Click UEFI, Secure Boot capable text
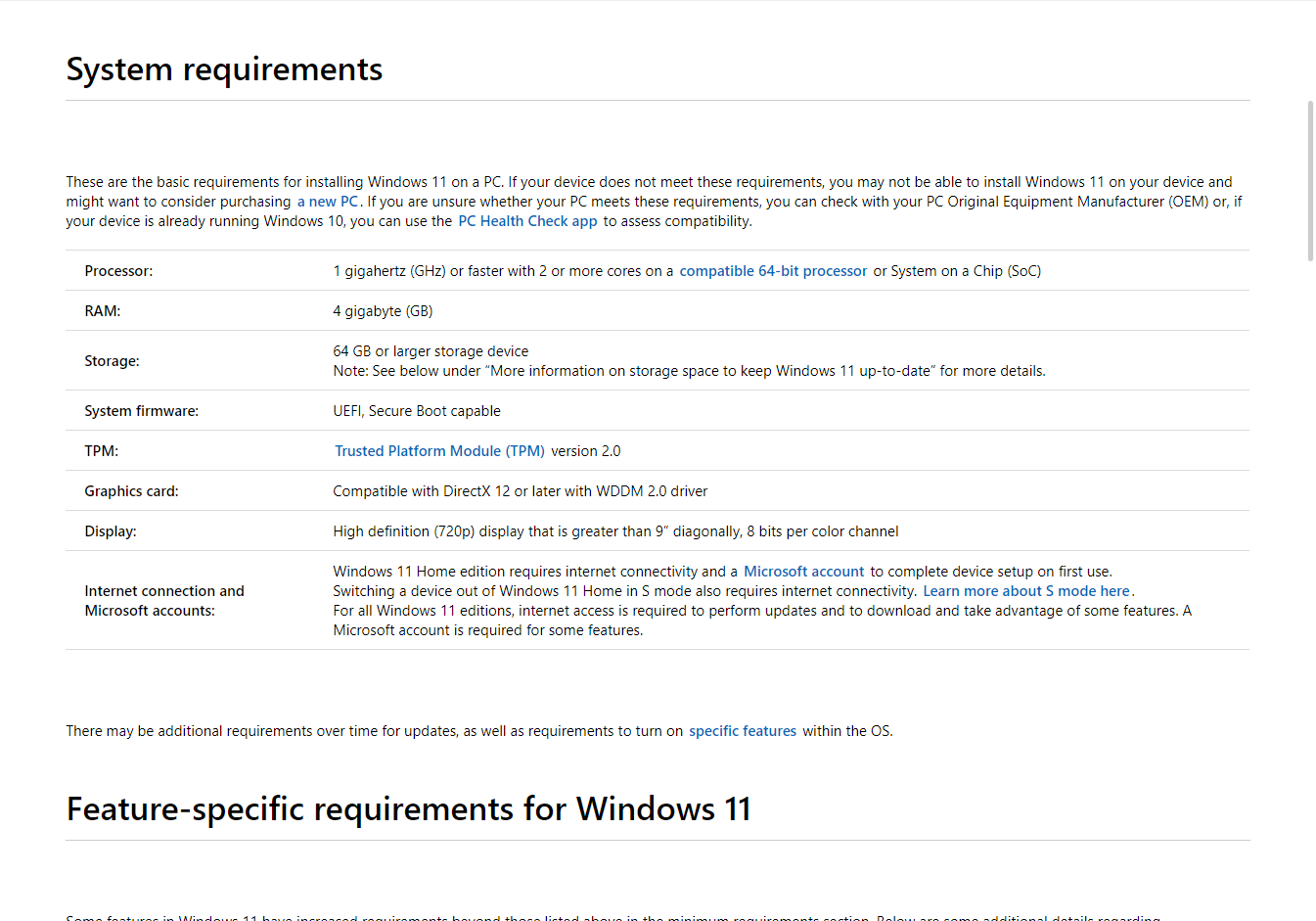 click(x=417, y=411)
